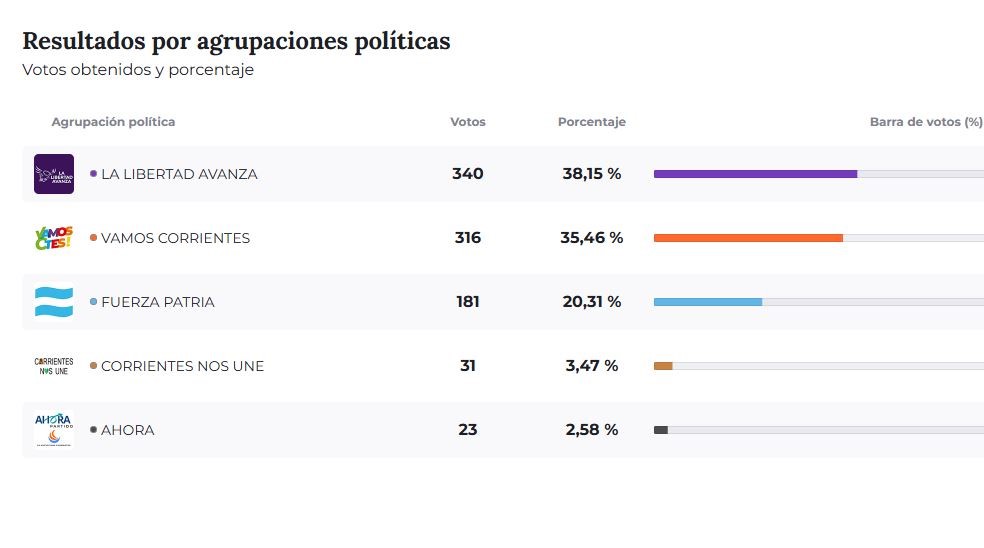Click the Vamos Corrientes colorful logo

(54, 238)
